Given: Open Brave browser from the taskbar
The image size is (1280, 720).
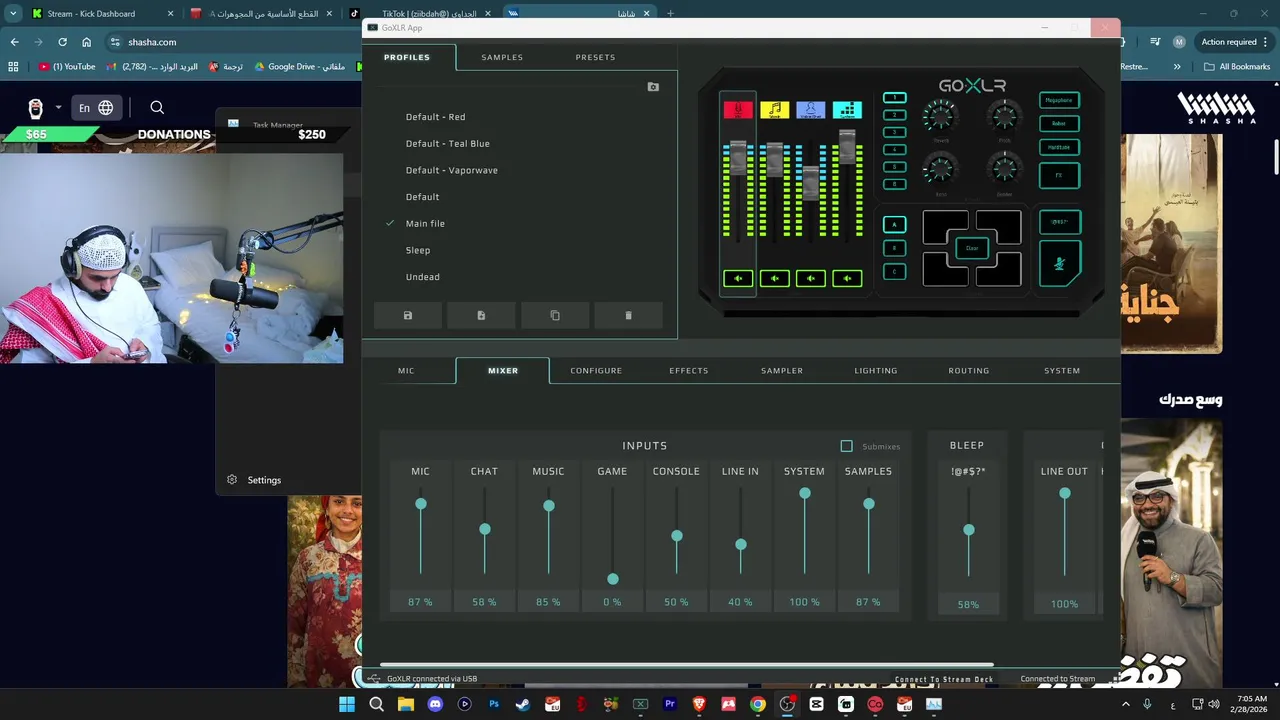Looking at the screenshot, I should (x=699, y=704).
